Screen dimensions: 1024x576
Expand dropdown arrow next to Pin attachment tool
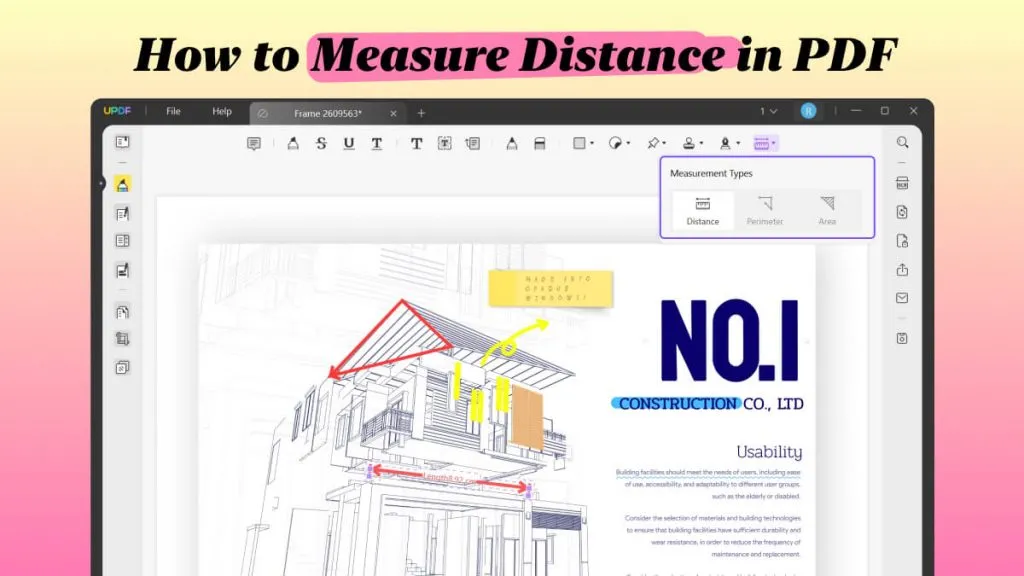(664, 144)
